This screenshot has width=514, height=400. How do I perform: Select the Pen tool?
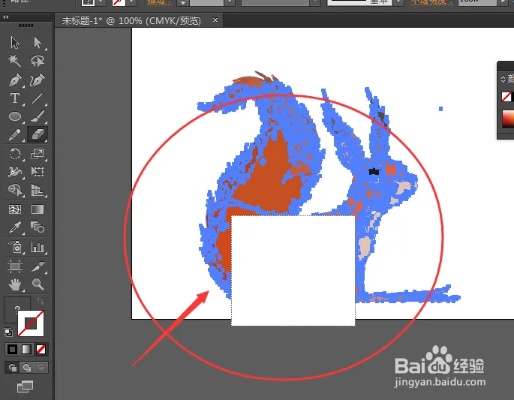click(x=15, y=80)
